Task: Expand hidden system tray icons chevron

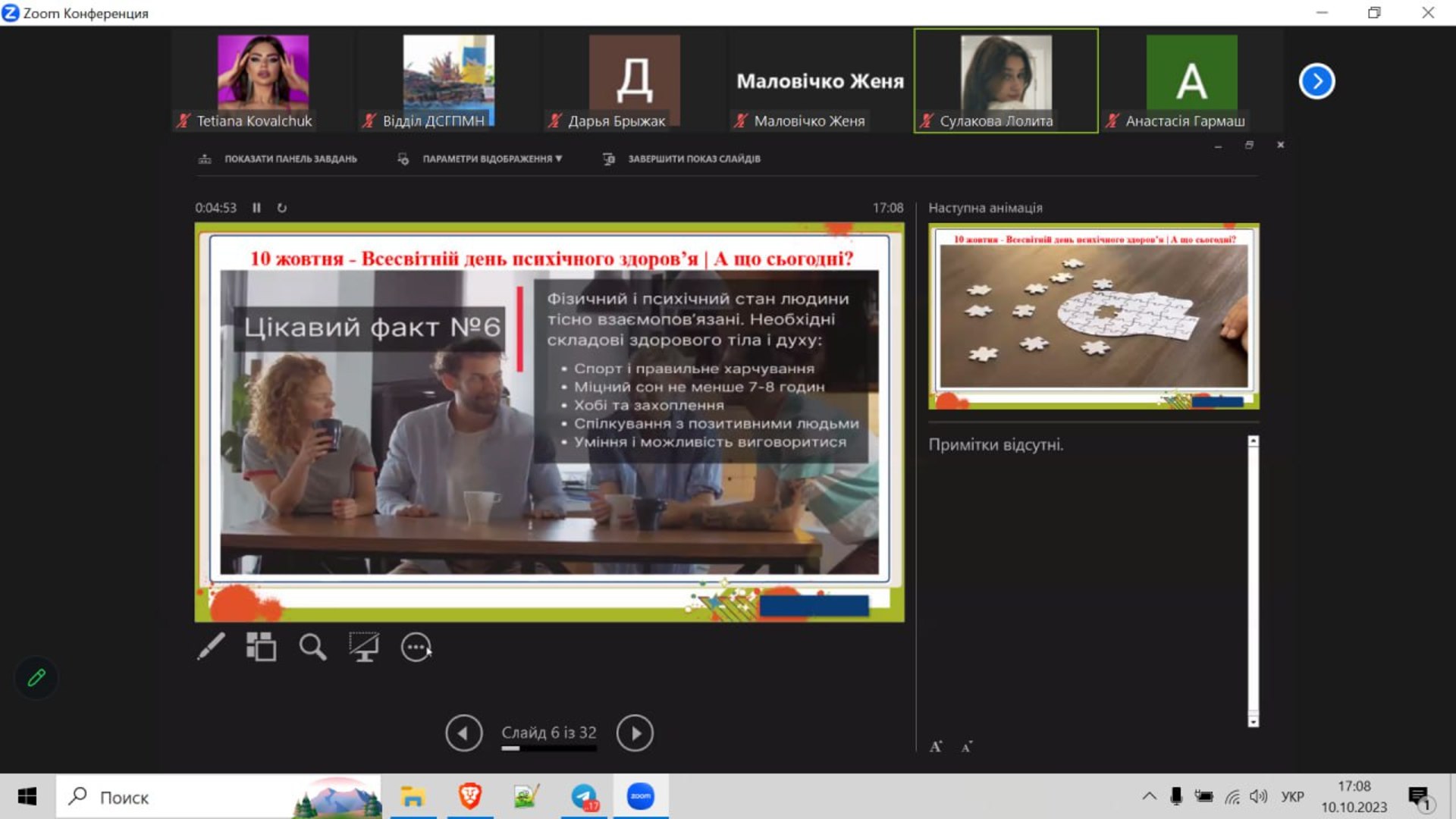Action: [1149, 796]
